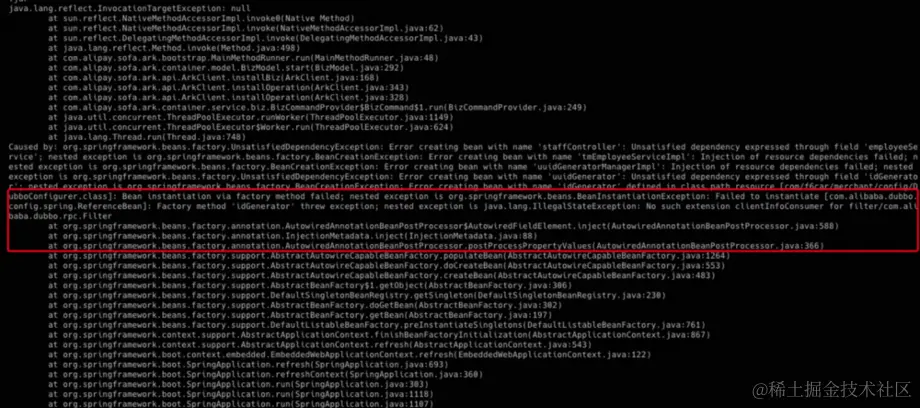The height and width of the screenshot is (408, 920).
Task: Click the postProcessPropertyValues java:366 stack line
Action: [x=437, y=245]
